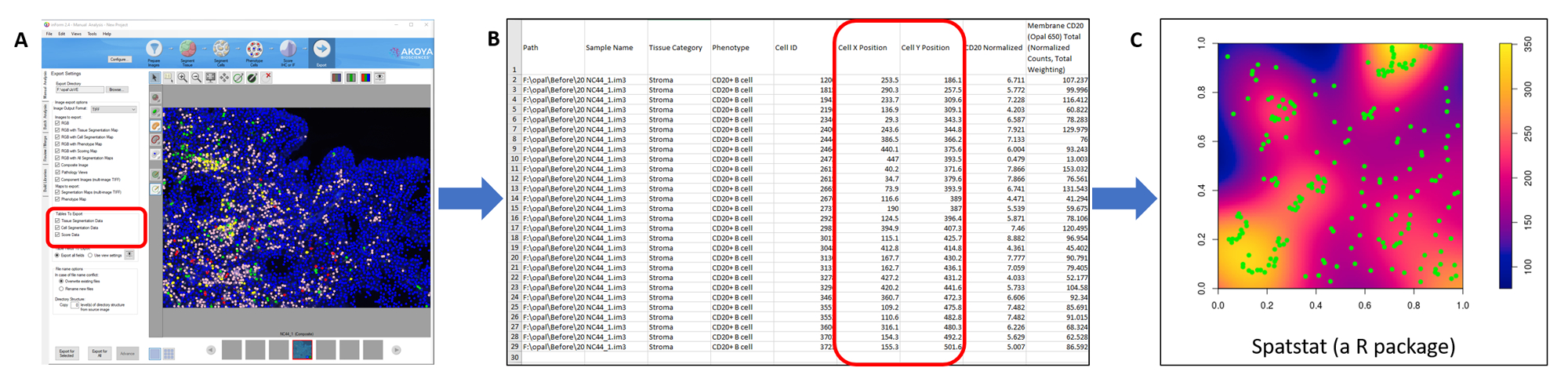This screenshot has height=386, width=1568.
Task: Click next arrow in image strip
Action: tap(396, 350)
